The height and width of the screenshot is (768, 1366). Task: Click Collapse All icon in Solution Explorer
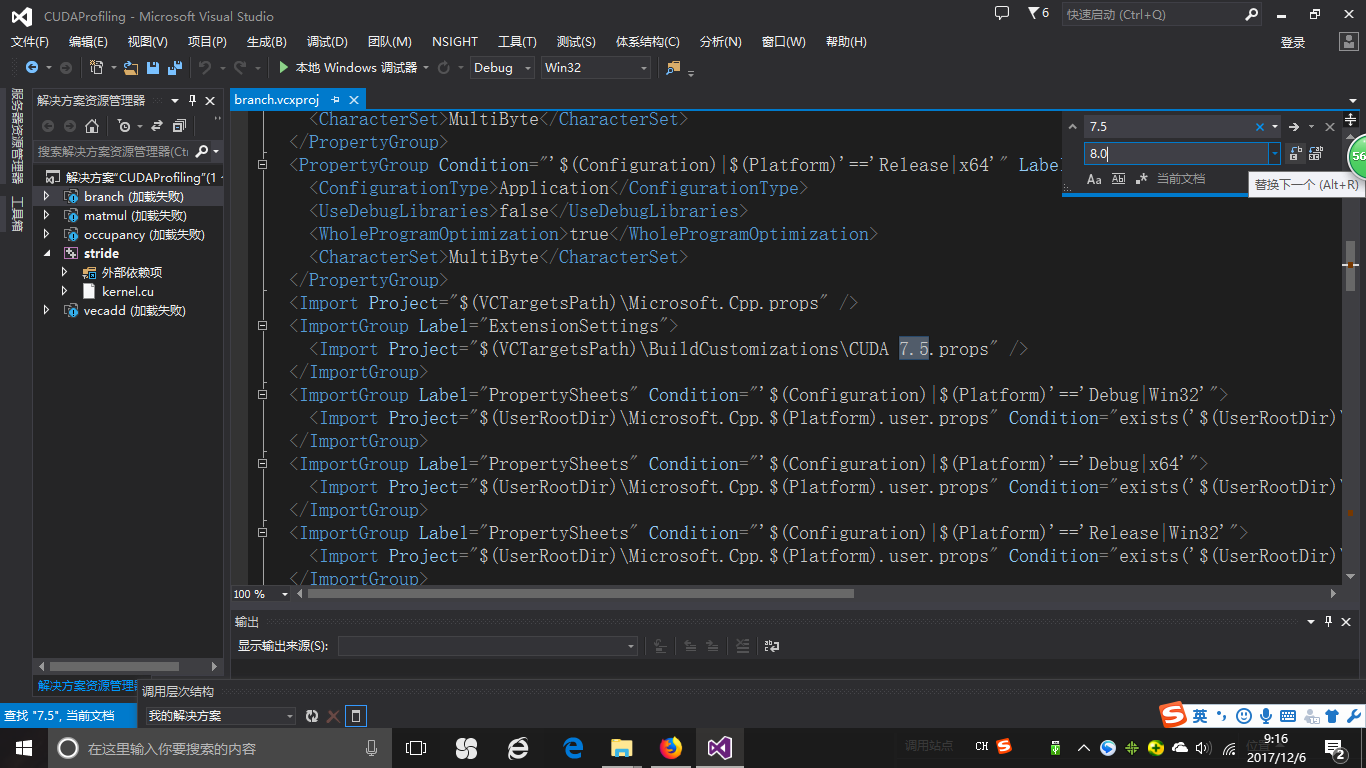pyautogui.click(x=179, y=126)
